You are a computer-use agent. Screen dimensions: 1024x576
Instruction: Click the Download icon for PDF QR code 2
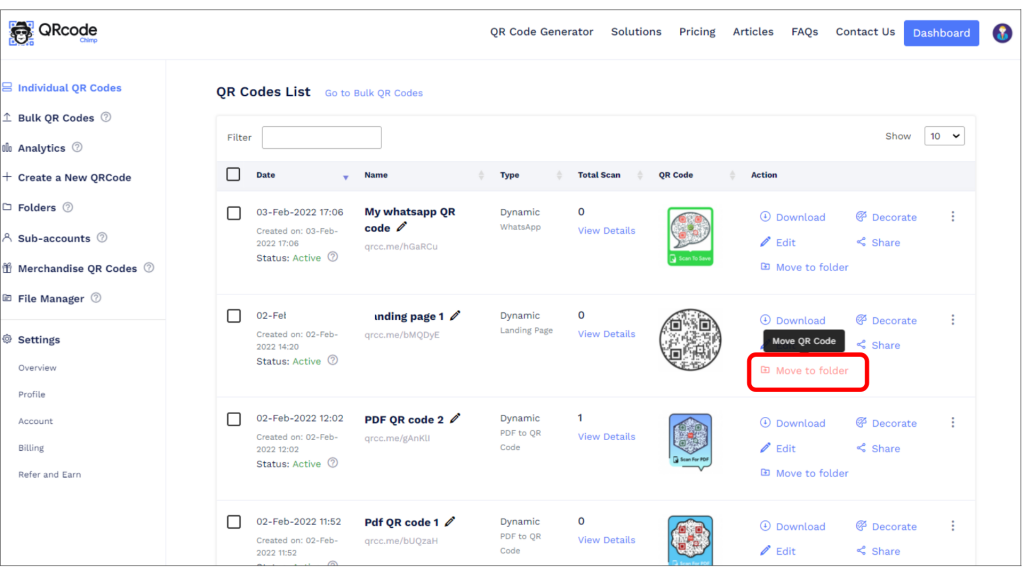point(764,423)
